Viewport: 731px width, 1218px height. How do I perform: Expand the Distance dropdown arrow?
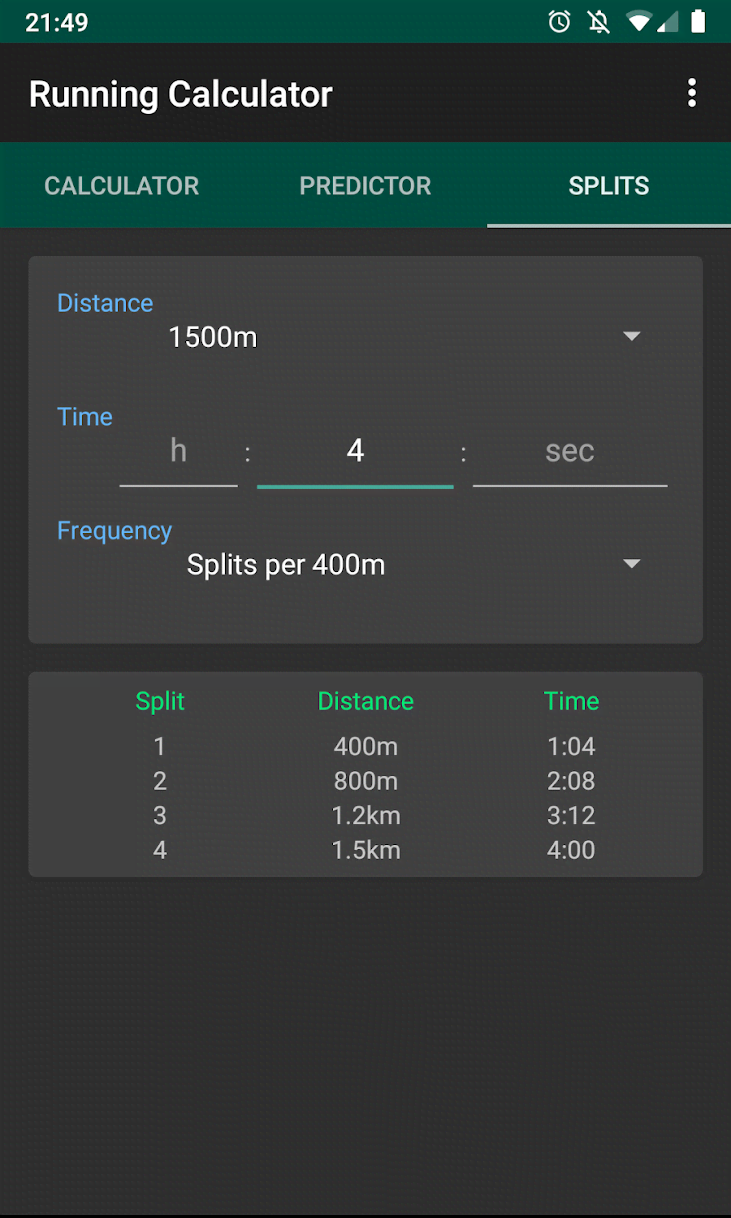coord(631,337)
